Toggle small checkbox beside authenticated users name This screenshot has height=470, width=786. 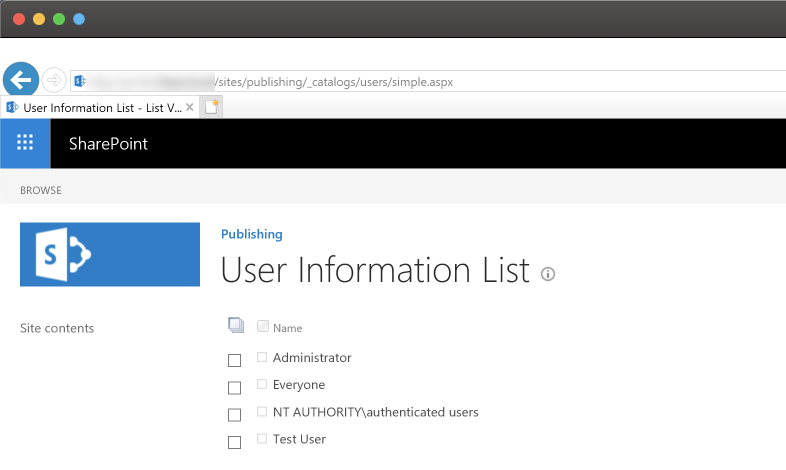262,411
